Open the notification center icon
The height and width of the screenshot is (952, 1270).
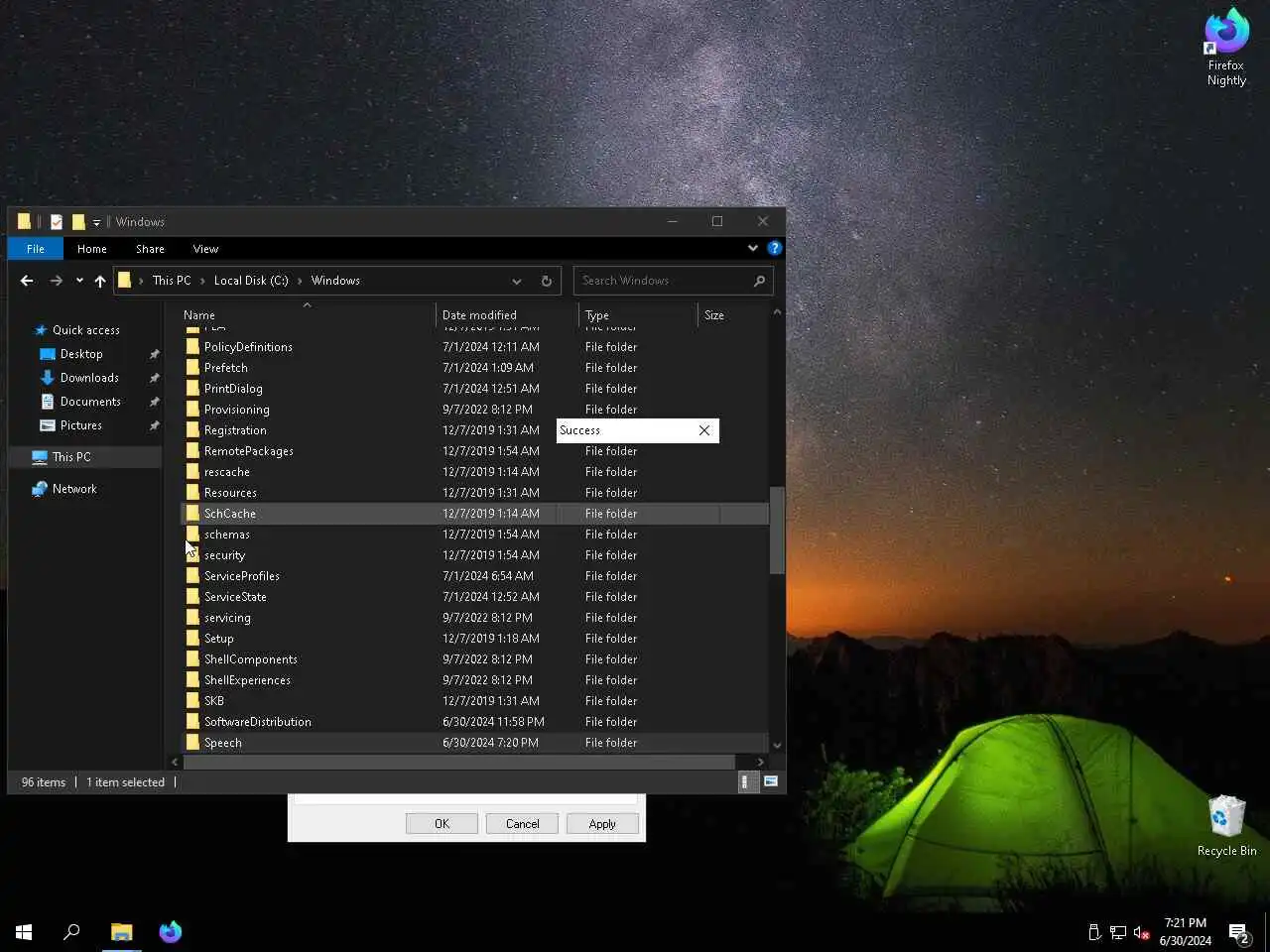[x=1238, y=932]
